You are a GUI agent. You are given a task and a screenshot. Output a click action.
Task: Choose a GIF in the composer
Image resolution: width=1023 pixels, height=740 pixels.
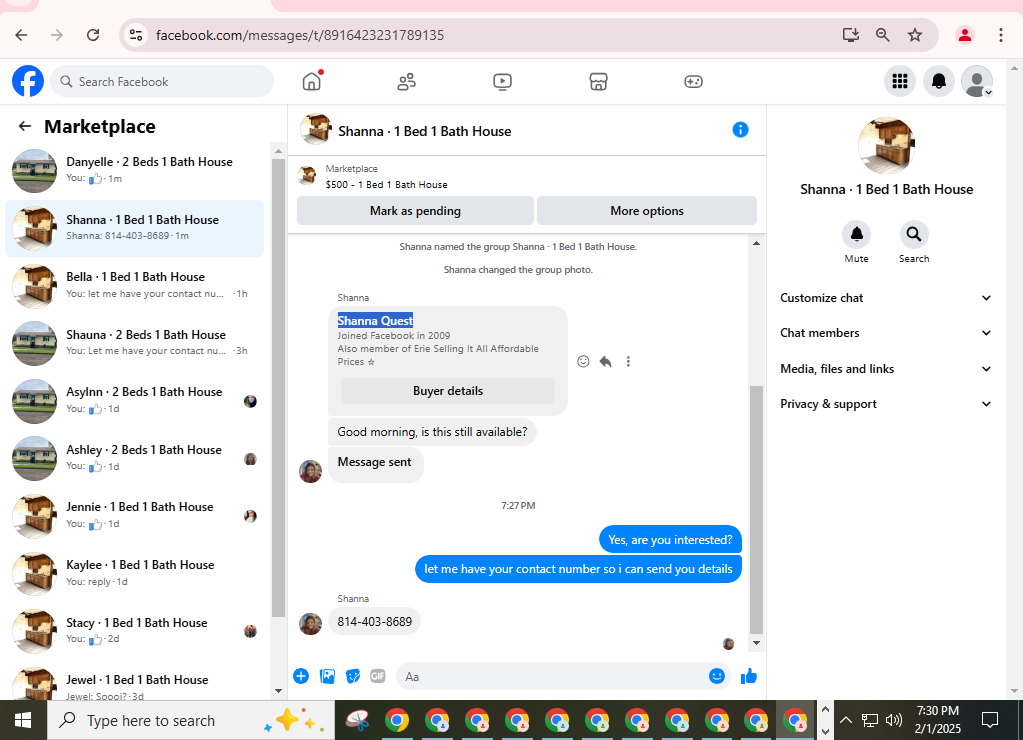point(378,676)
